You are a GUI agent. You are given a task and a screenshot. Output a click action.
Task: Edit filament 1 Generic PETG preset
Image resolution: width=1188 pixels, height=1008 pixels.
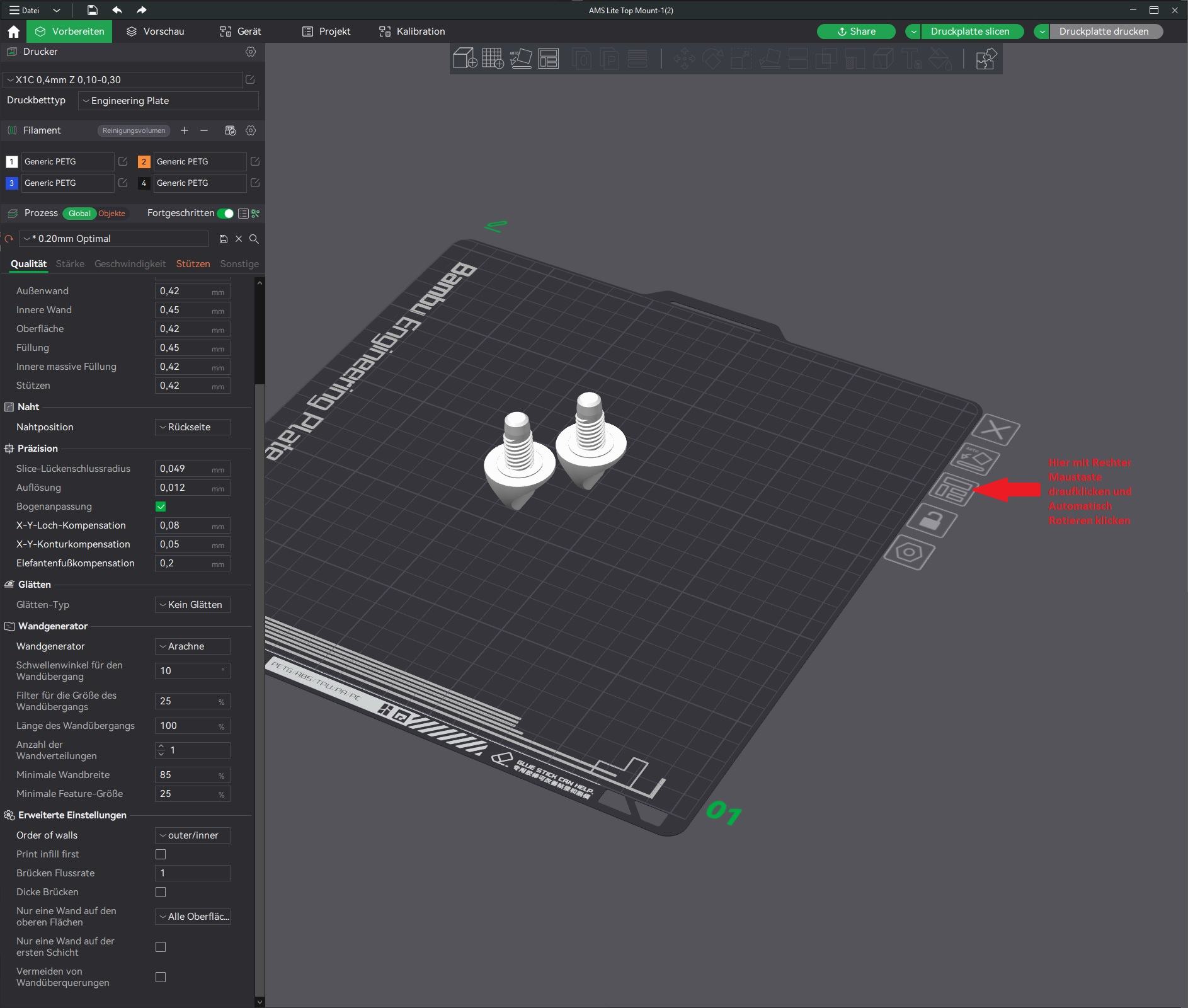pos(123,161)
